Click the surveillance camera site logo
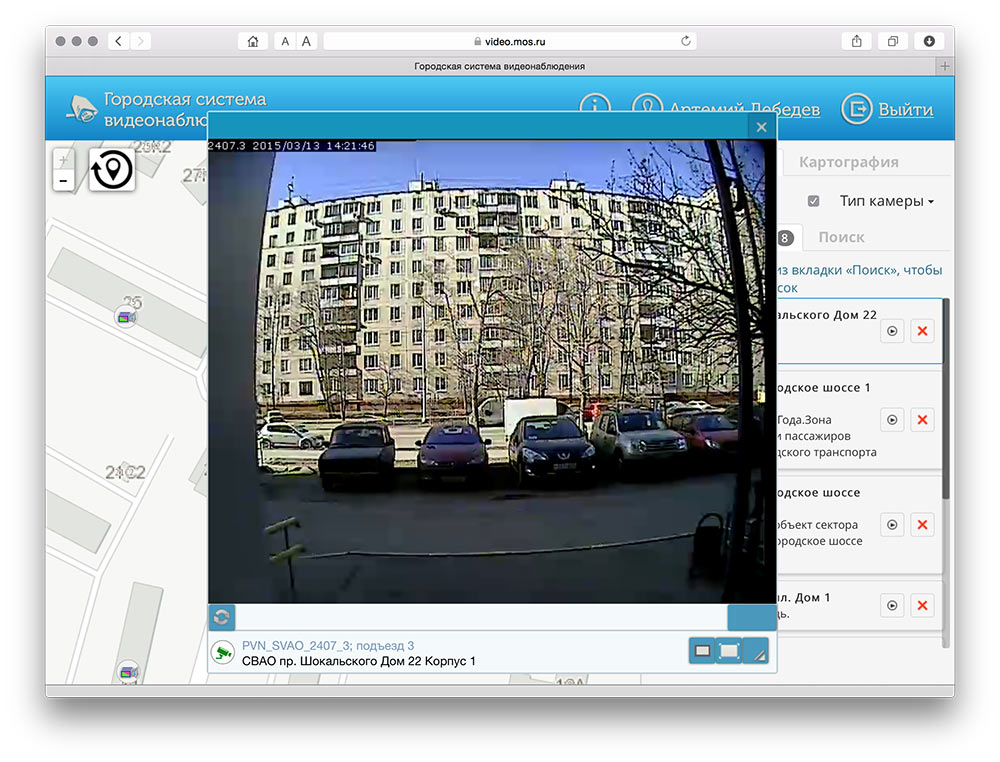 [82, 108]
